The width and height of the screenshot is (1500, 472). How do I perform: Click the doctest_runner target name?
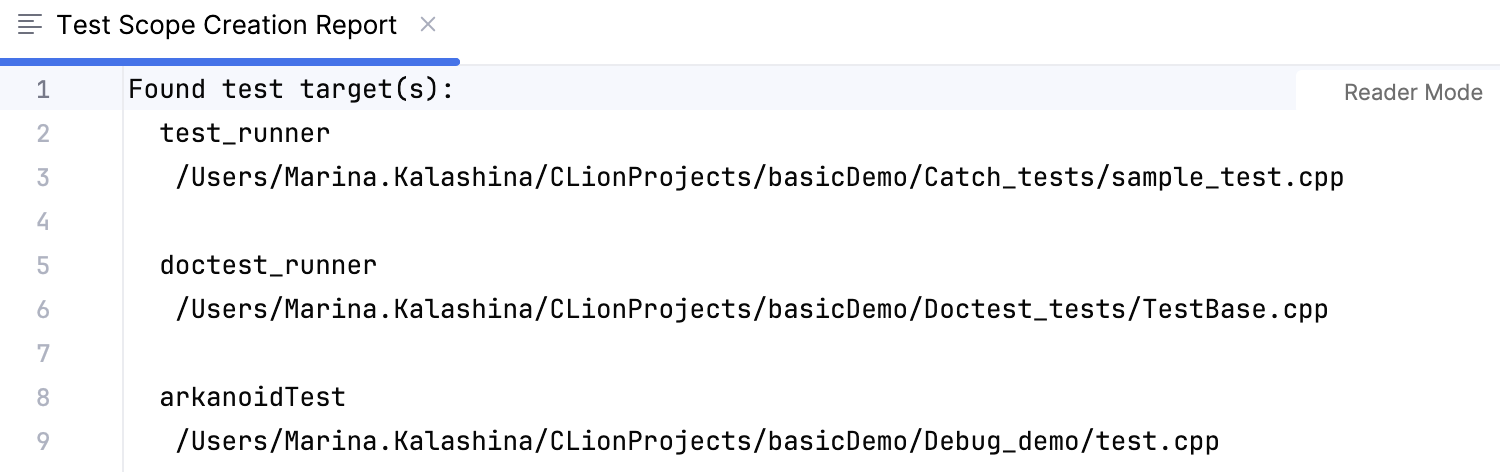(x=268, y=266)
